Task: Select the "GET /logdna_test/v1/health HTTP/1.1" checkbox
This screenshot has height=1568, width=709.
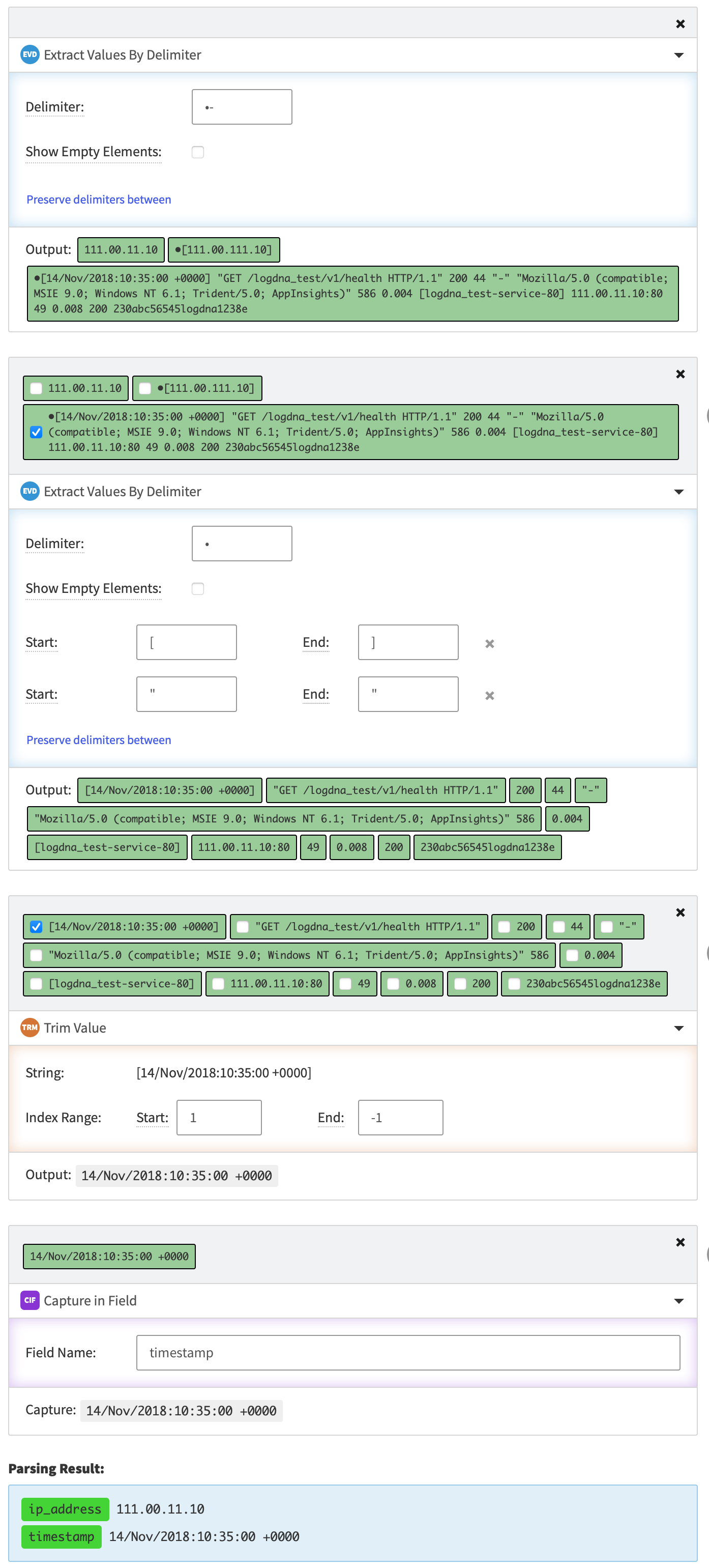Action: click(x=243, y=927)
